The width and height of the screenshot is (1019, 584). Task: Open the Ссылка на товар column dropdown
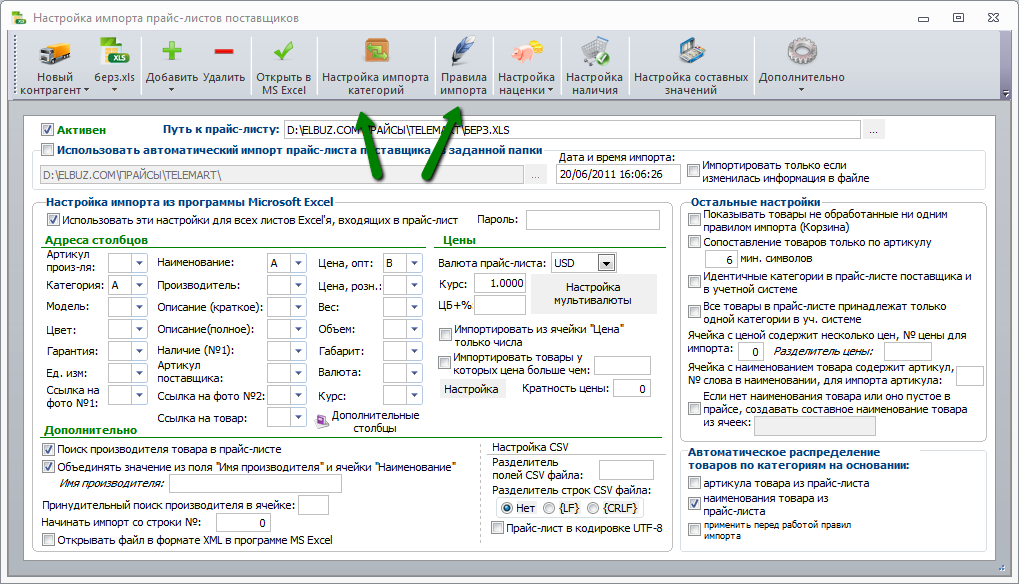coord(298,417)
